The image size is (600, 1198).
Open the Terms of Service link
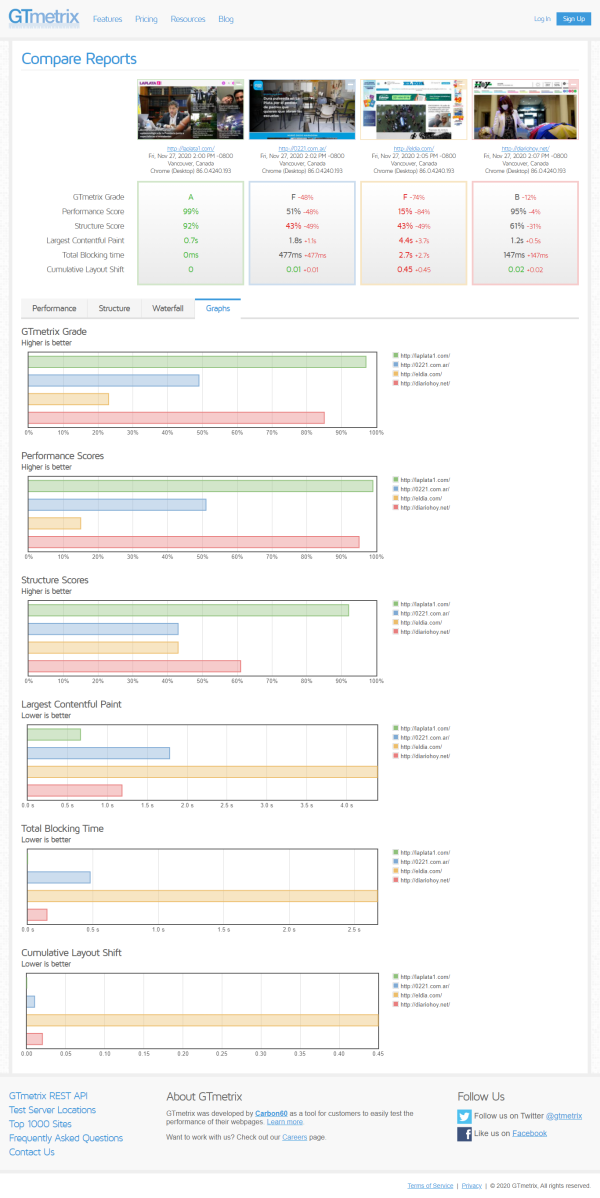[x=430, y=1185]
